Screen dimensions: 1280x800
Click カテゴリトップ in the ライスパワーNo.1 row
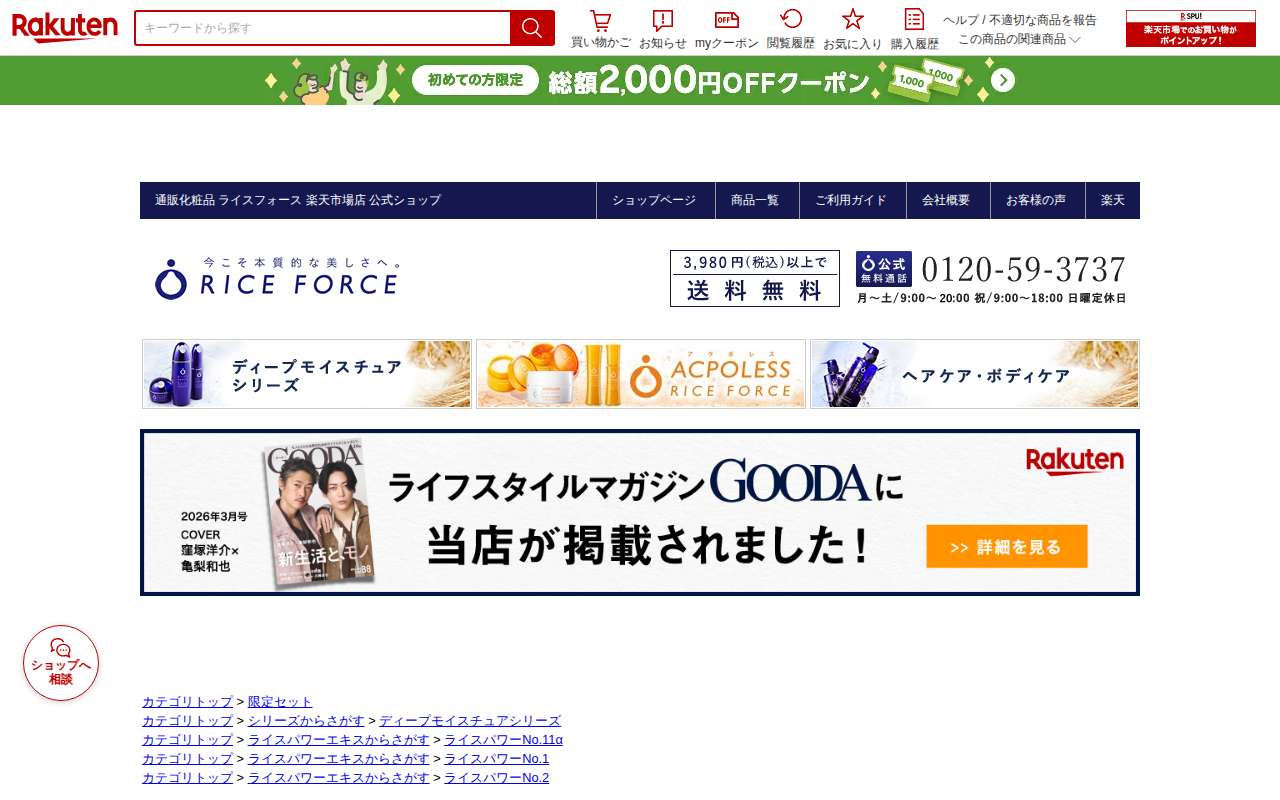[x=187, y=759]
